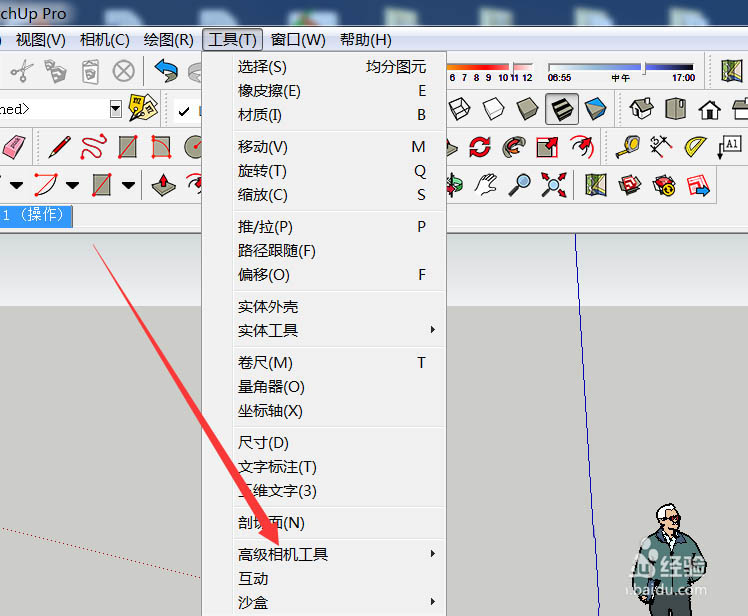Switch to Iso view house icon
748x616 pixels.
click(641, 109)
